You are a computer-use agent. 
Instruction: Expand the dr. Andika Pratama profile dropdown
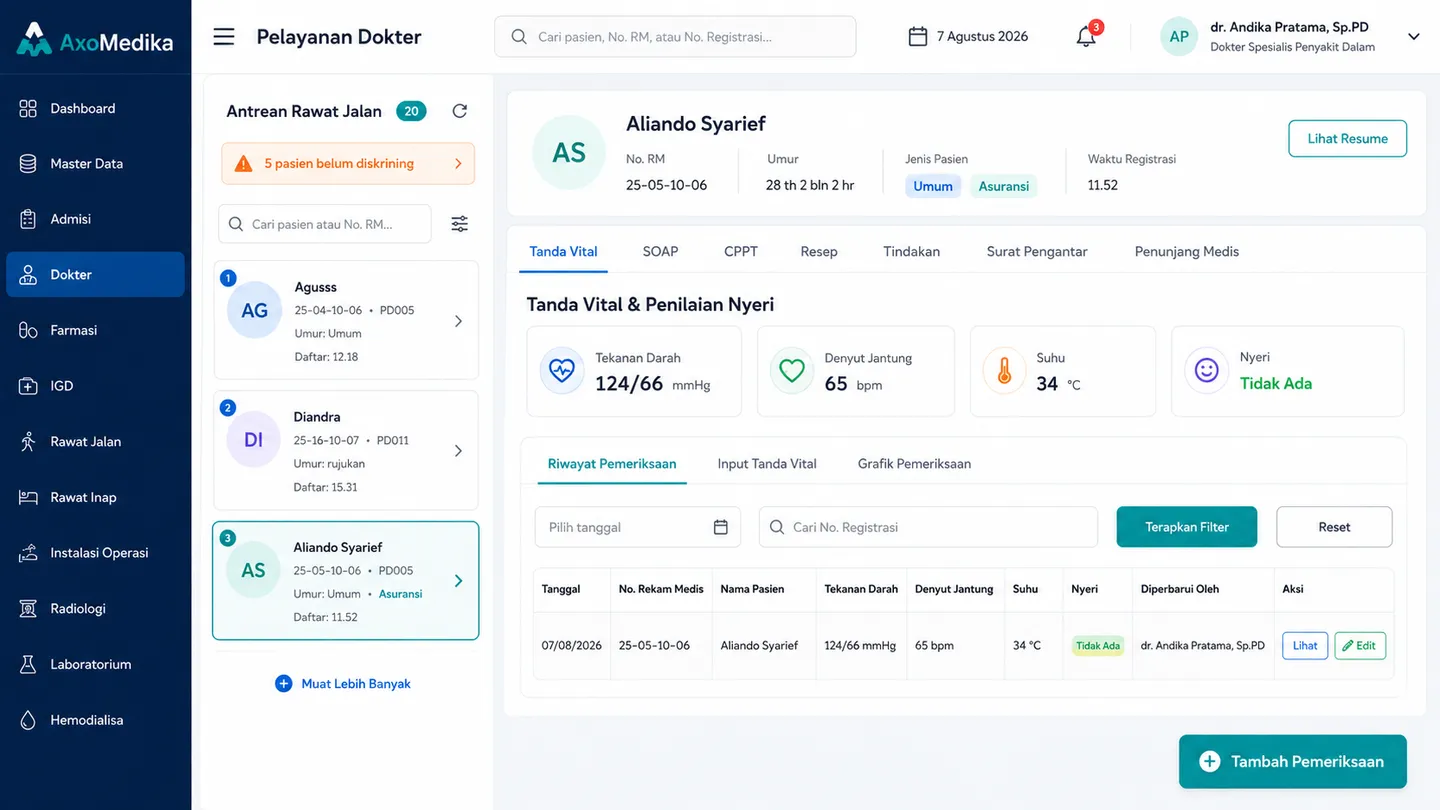click(x=1413, y=37)
